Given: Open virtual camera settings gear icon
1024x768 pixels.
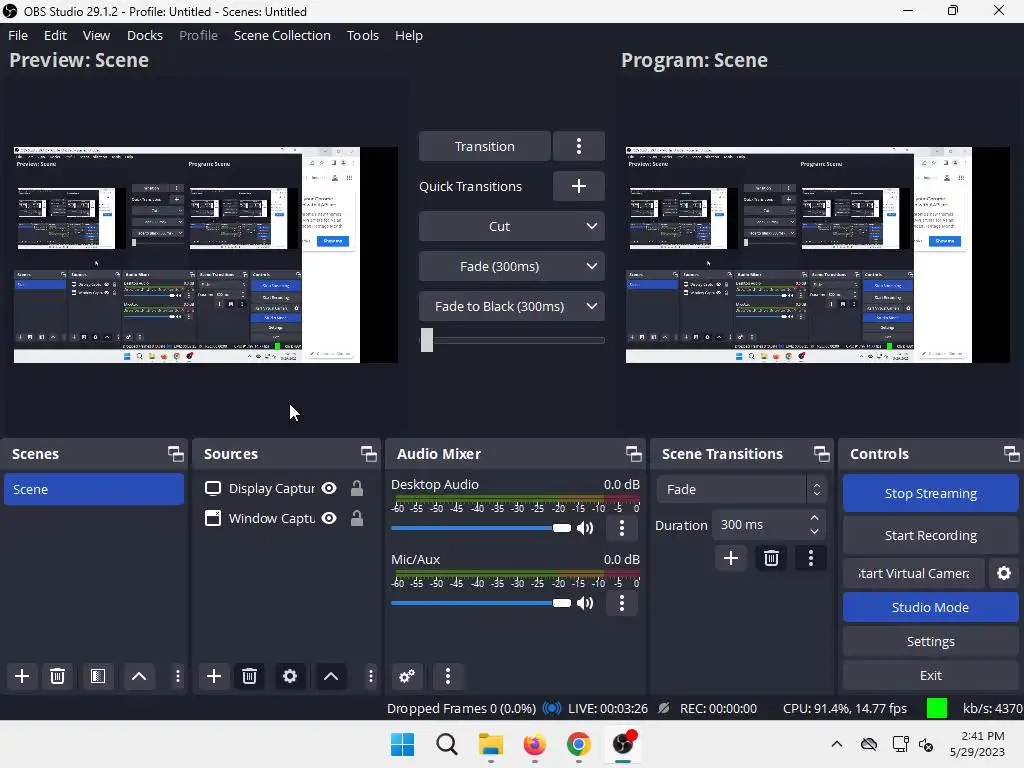Looking at the screenshot, I should click(x=1004, y=573).
